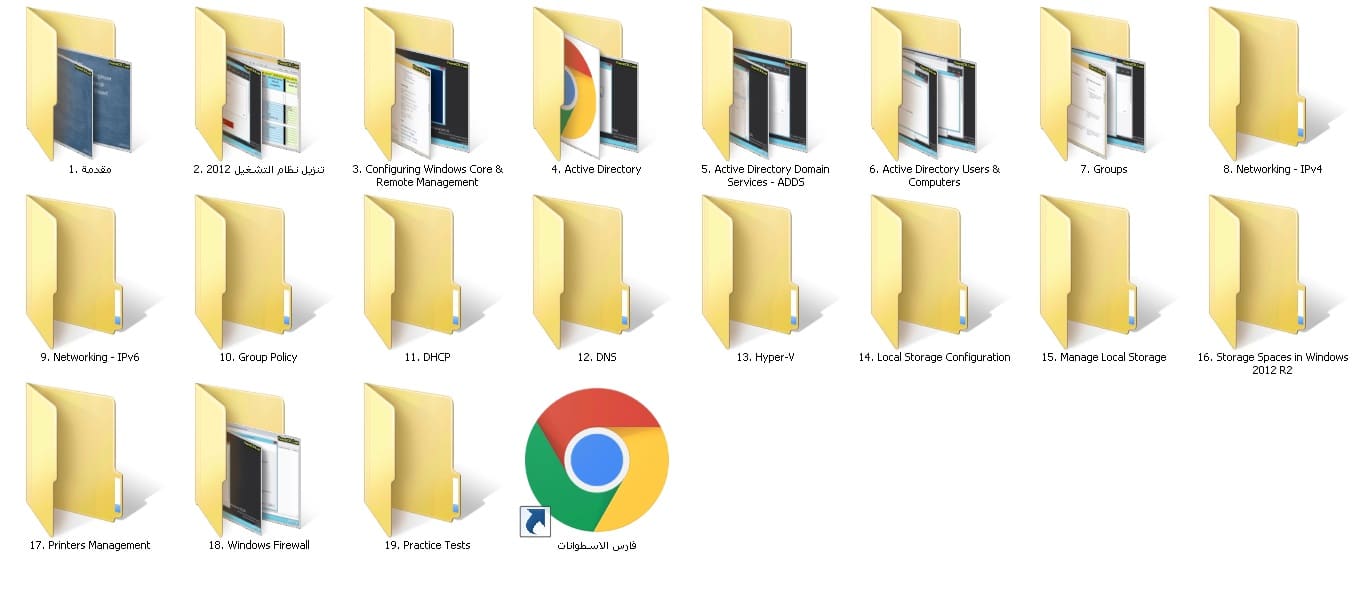
Task: Click the 'فارس الاسطوانات' shortcut label
Action: [x=597, y=546]
